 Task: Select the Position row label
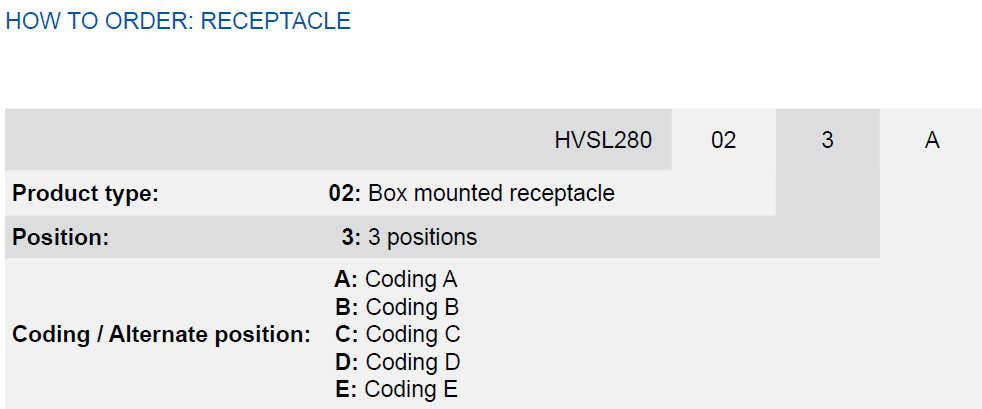(x=61, y=237)
